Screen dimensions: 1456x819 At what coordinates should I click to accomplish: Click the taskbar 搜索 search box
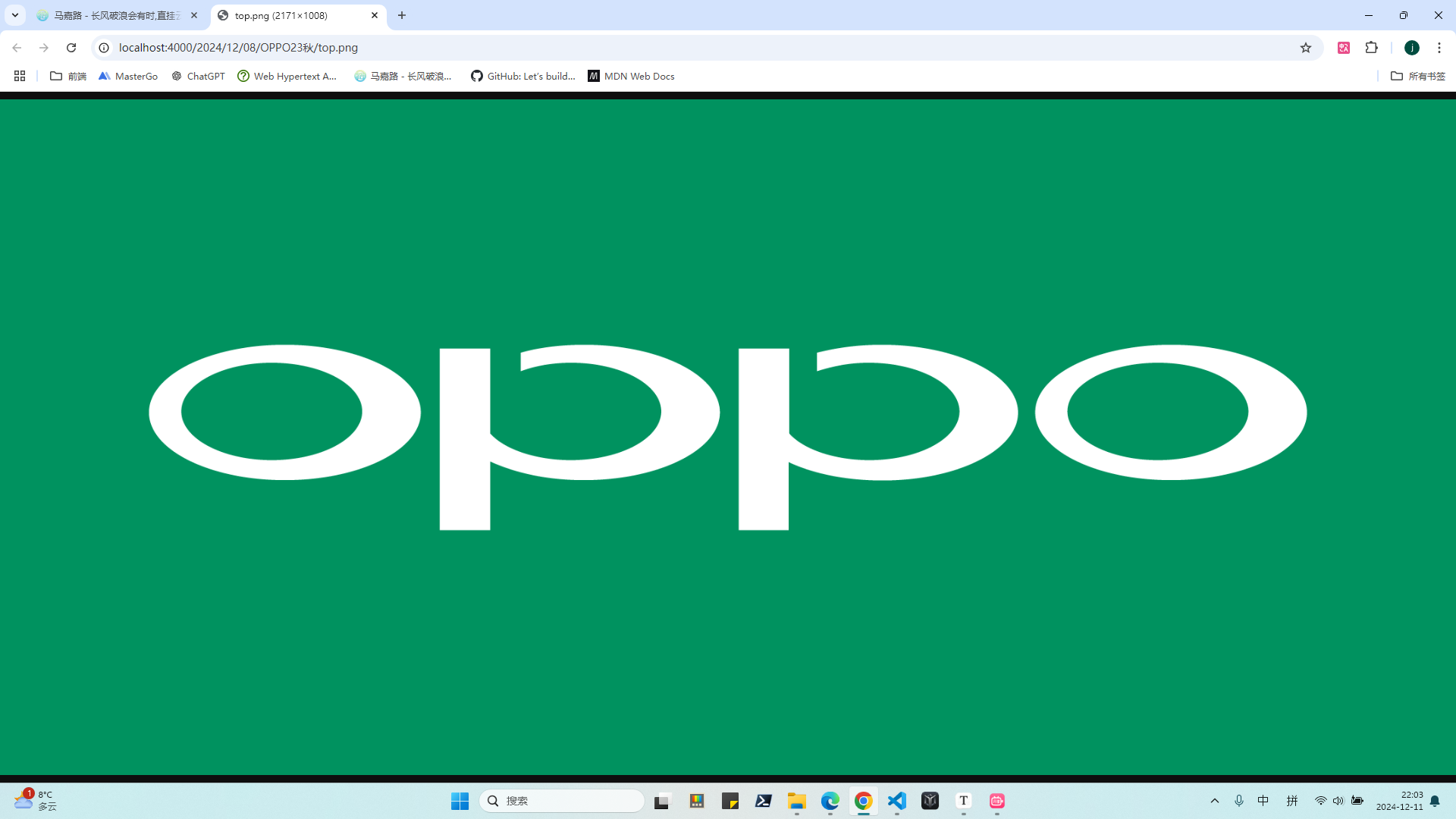point(562,801)
